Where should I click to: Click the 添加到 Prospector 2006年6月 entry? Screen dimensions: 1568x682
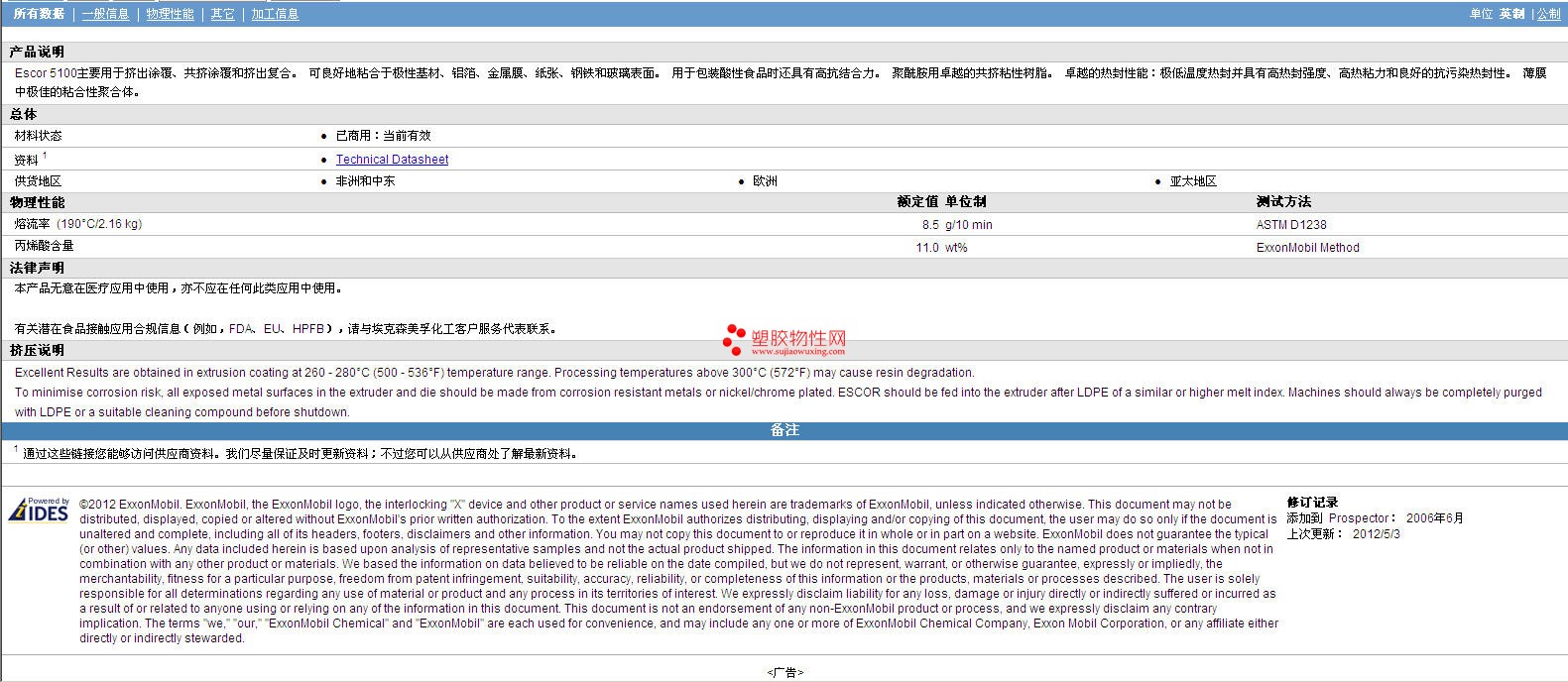click(1375, 517)
